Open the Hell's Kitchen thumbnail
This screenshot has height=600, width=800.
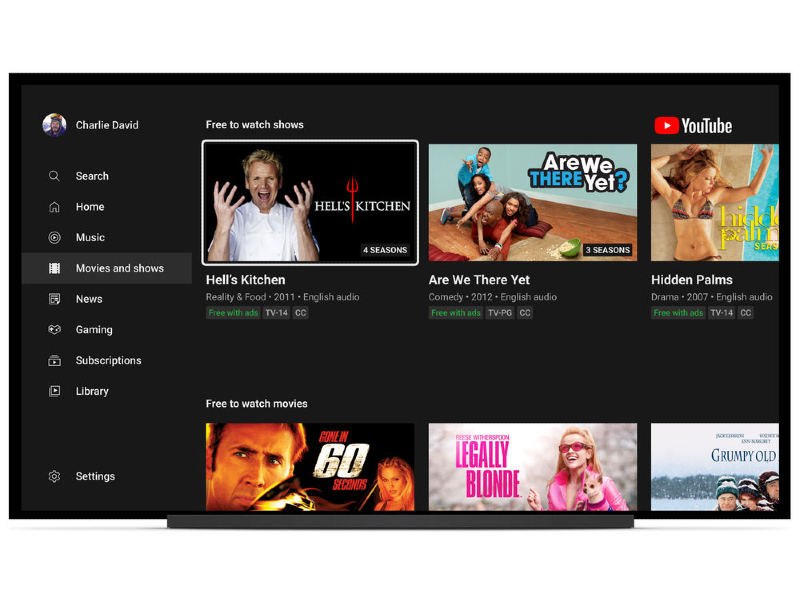coord(310,203)
